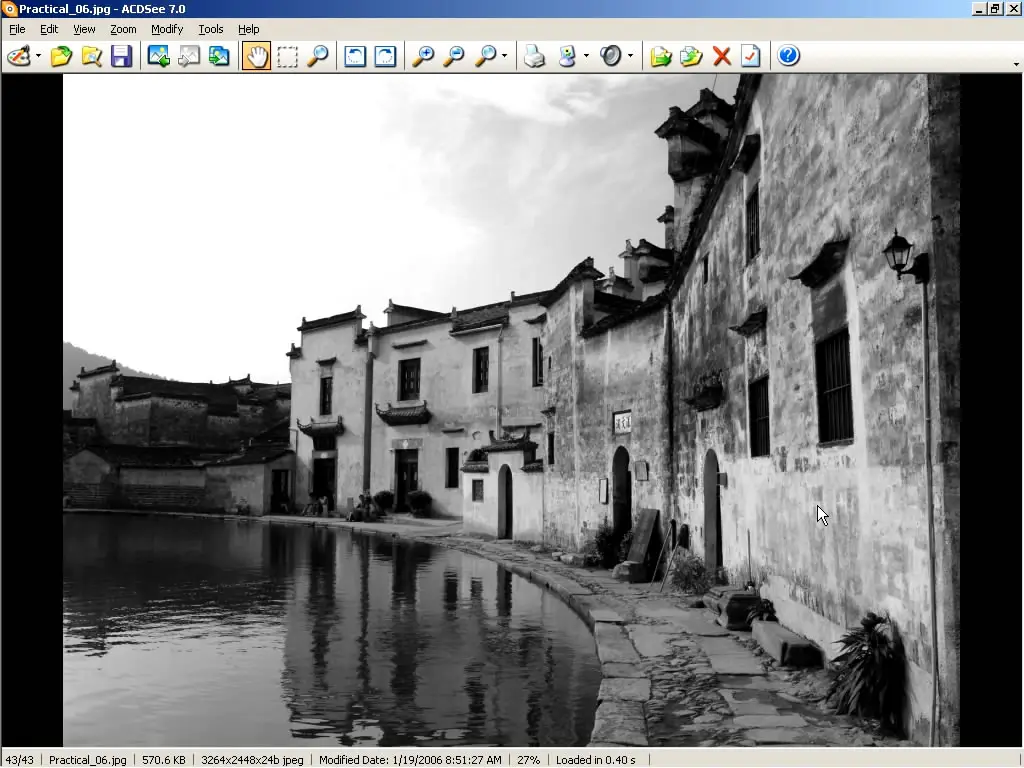This screenshot has height=768, width=1024.
Task: Click the Zoom Out magnifier
Action: (x=454, y=56)
